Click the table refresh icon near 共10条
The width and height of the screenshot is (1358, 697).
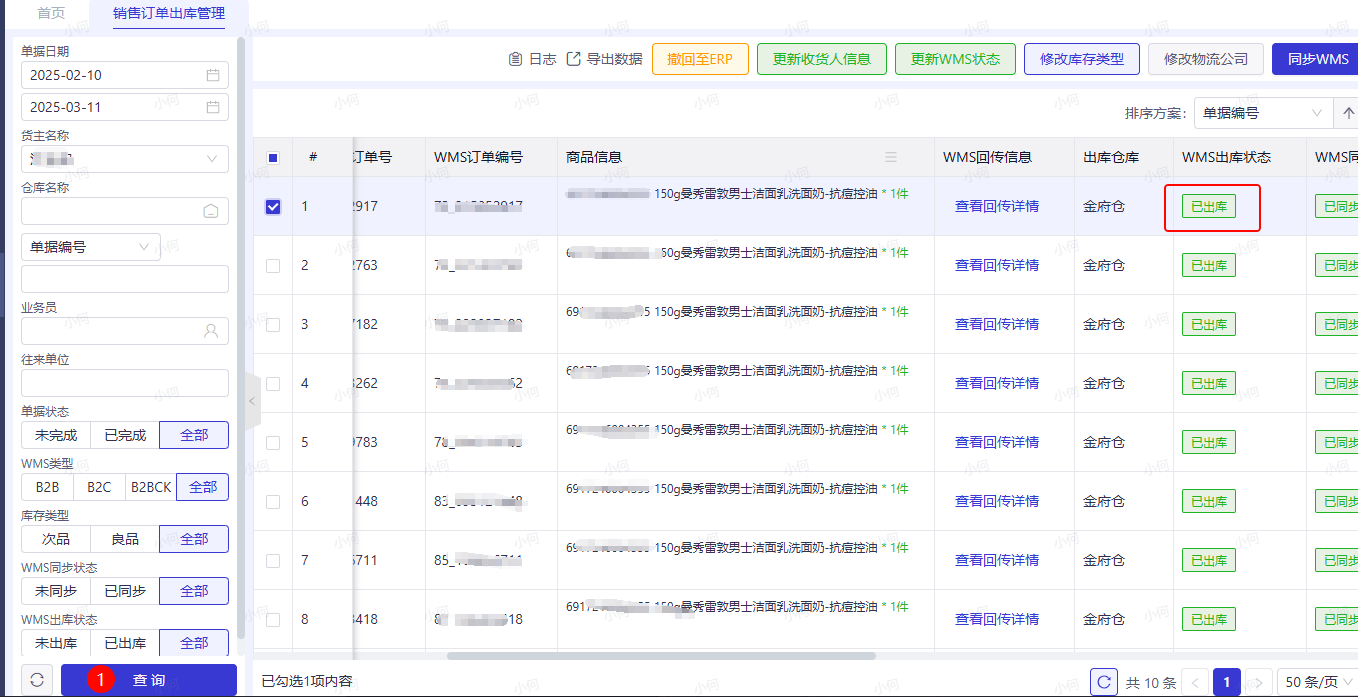pyautogui.click(x=1104, y=682)
